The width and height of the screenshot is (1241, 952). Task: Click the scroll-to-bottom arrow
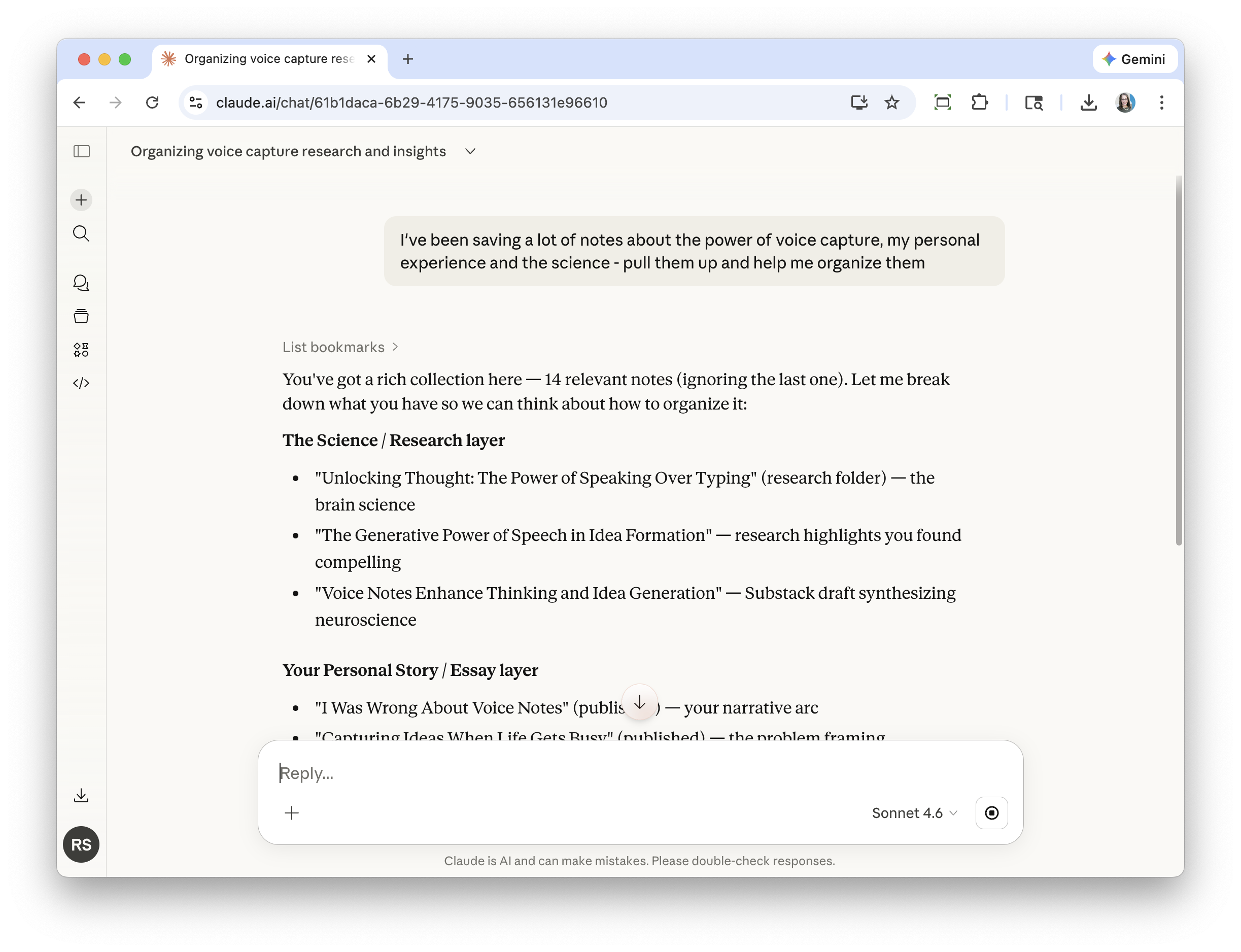[639, 703]
